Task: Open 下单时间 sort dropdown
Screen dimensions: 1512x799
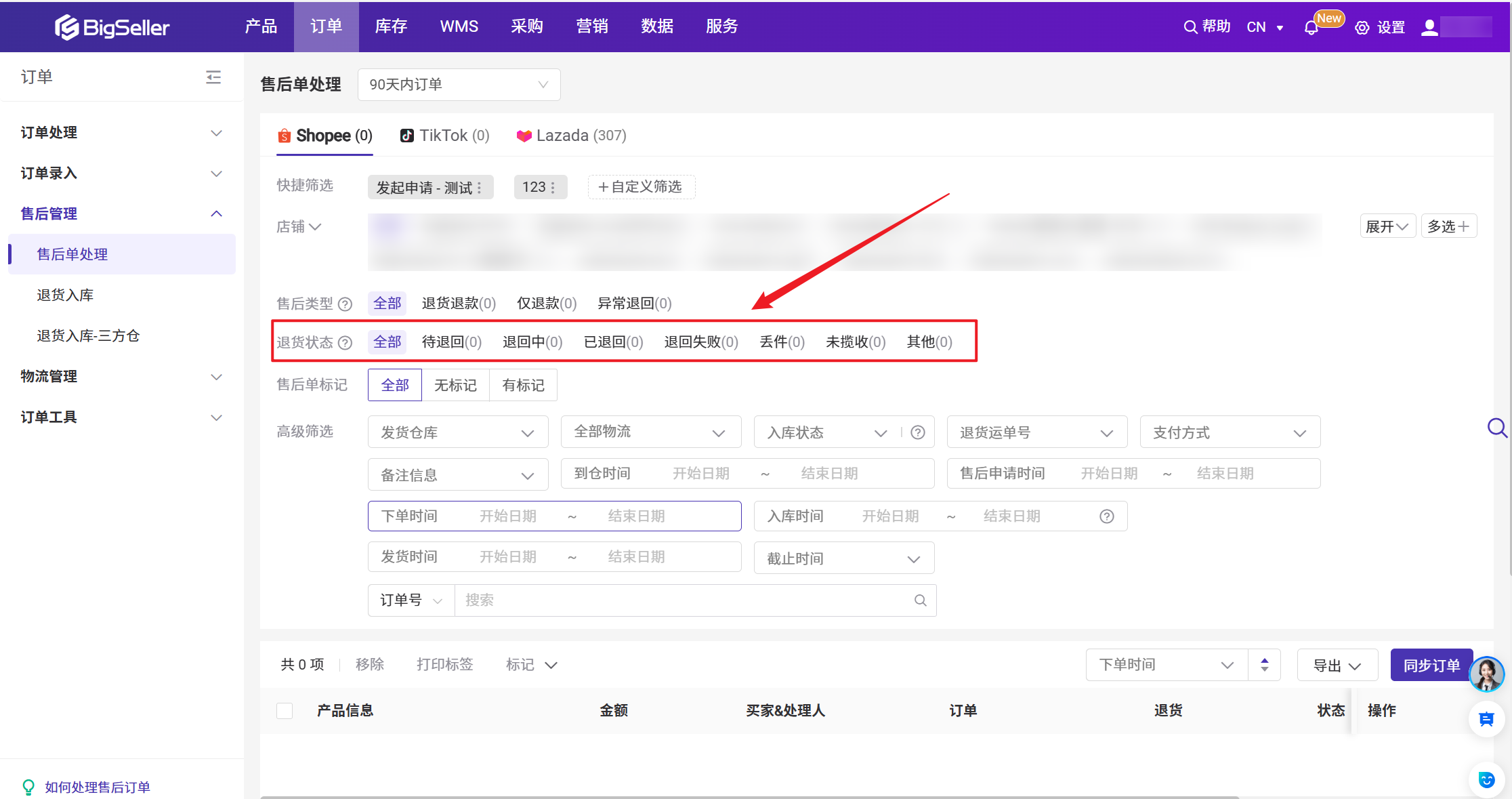Action: pyautogui.click(x=1167, y=665)
